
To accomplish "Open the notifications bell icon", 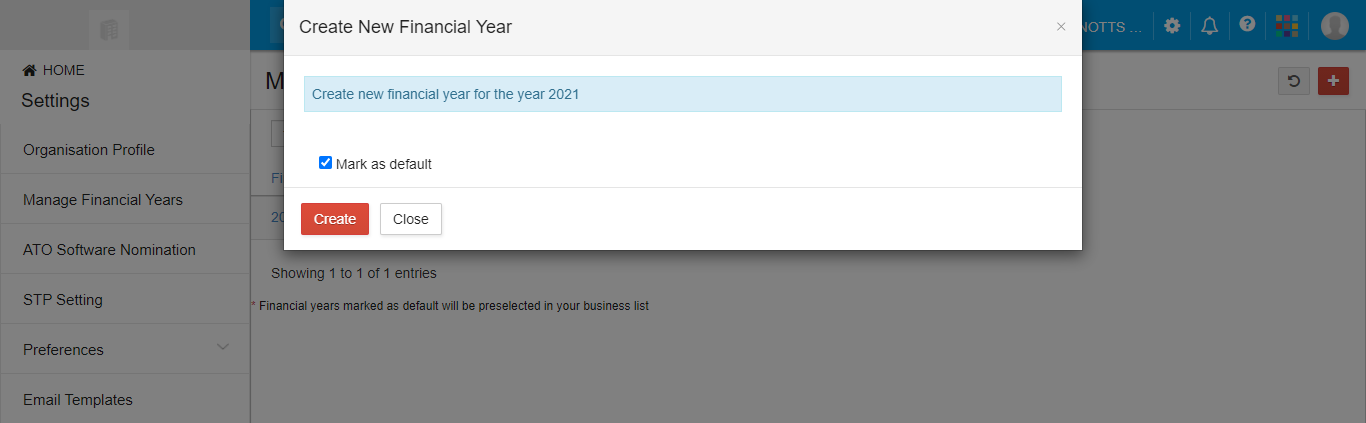I will (x=1210, y=26).
